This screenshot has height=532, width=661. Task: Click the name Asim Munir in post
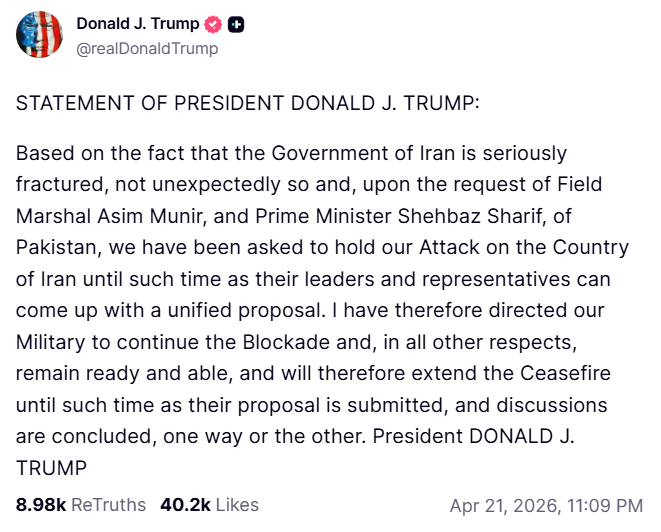pos(136,216)
